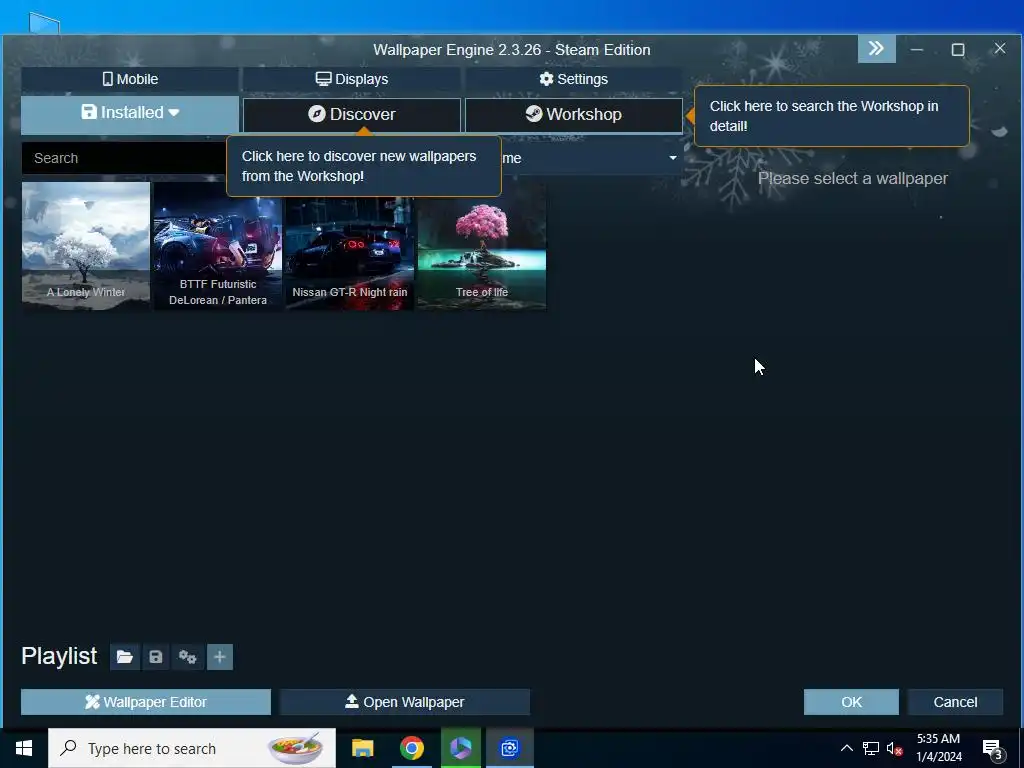
Task: Click the save playlist disk icon
Action: coord(155,657)
